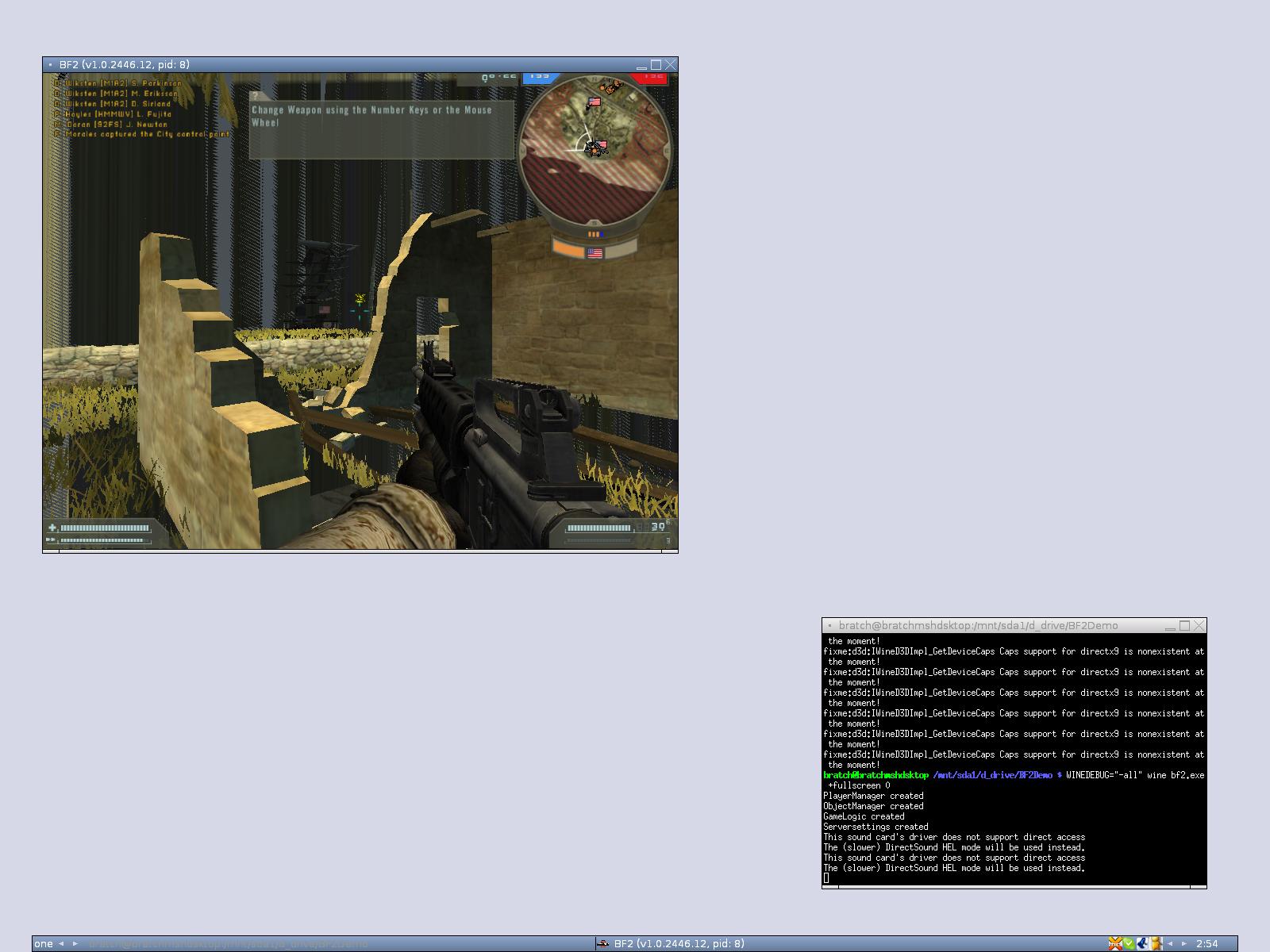Click the terminal prompt 'bratch@bratchmshdsktop'

coord(876,775)
